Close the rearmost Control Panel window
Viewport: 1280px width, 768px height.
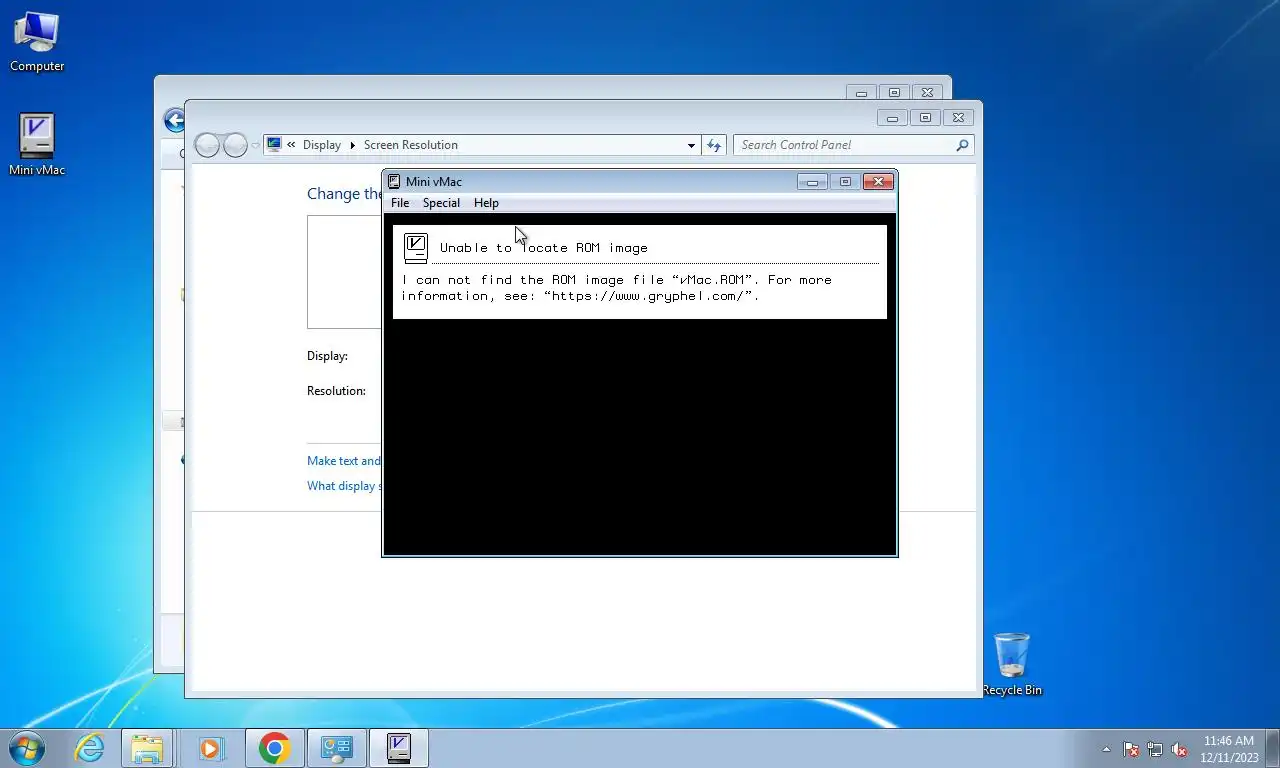pyautogui.click(x=927, y=92)
